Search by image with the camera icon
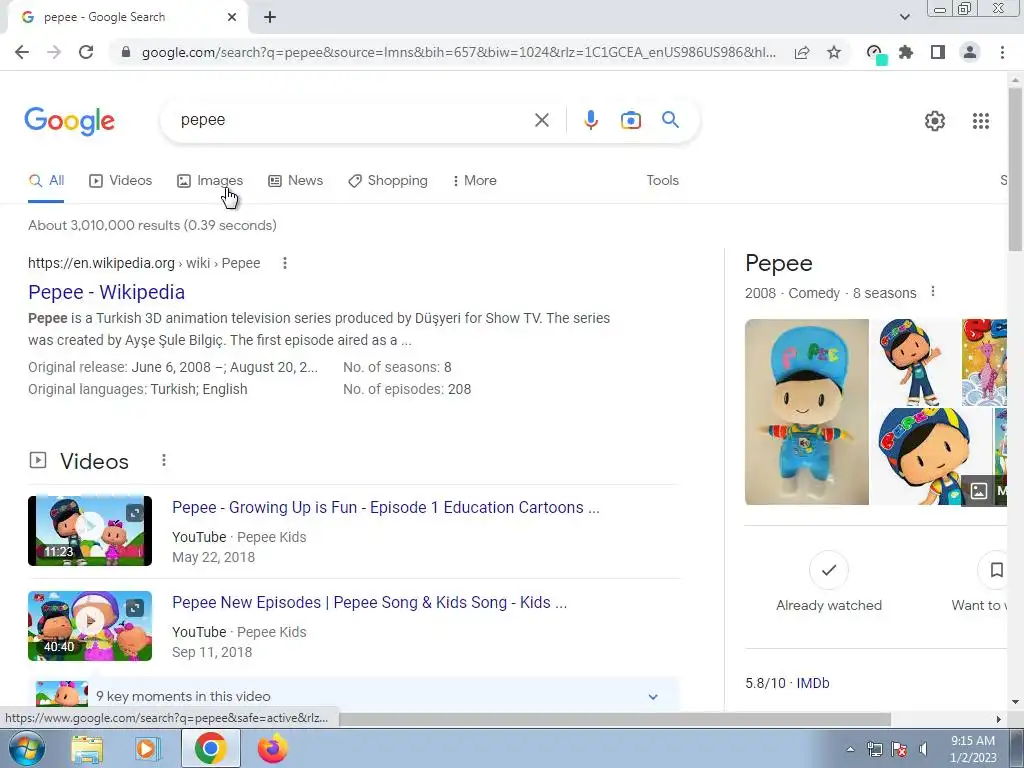This screenshot has height=768, width=1024. tap(631, 120)
